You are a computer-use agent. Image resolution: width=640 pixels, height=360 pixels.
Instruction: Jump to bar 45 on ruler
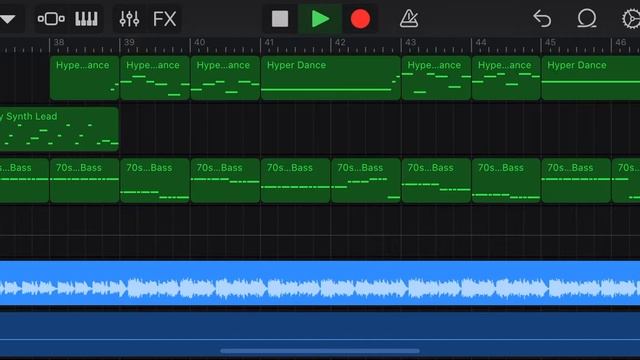coord(551,42)
